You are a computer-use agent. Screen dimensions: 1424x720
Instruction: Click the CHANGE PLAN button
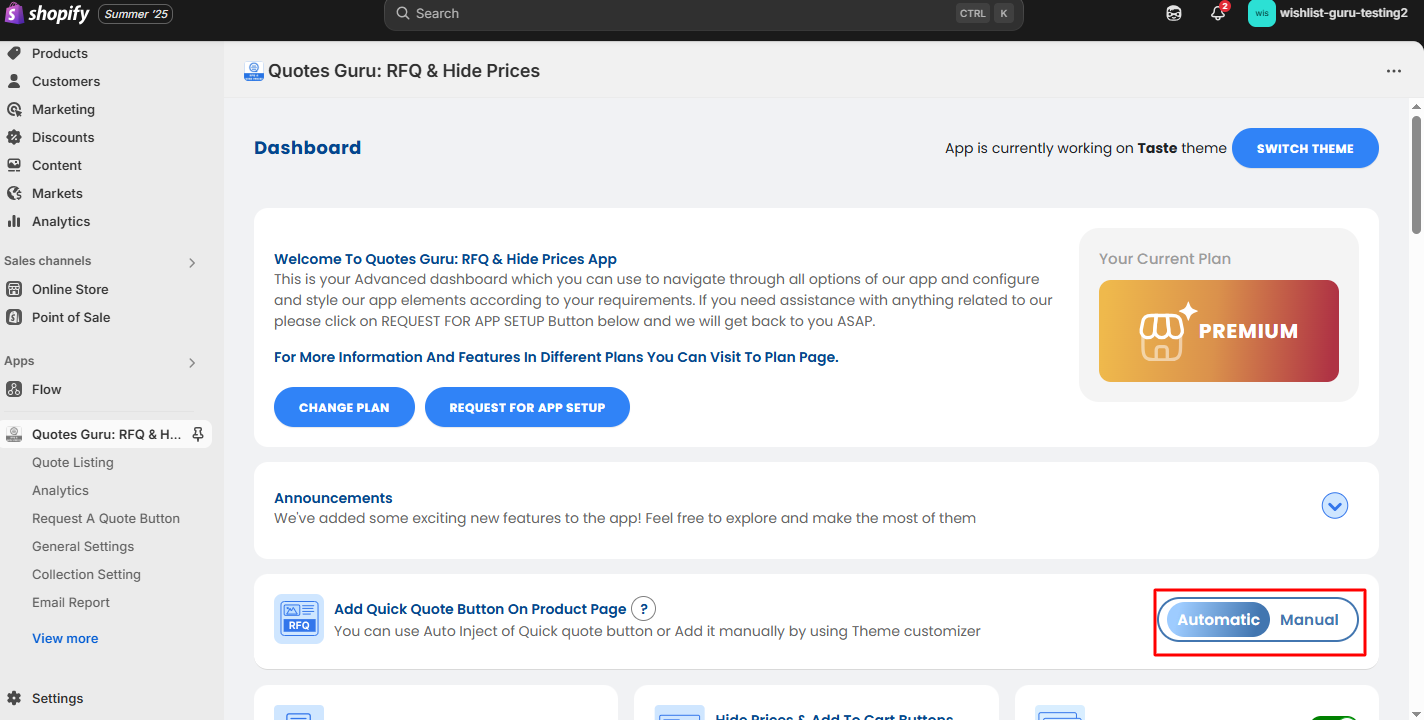pos(344,407)
